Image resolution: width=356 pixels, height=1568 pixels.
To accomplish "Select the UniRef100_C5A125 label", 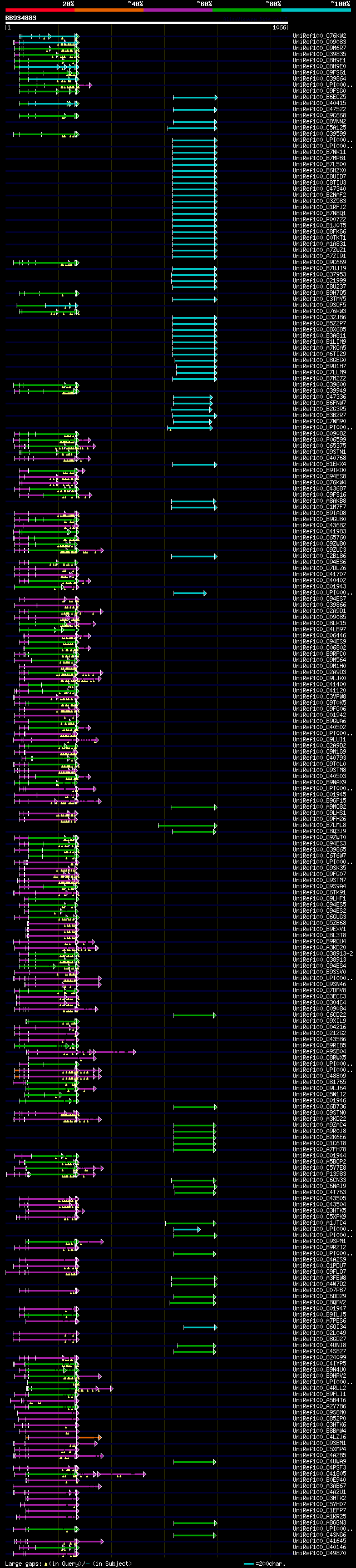I will [319, 127].
